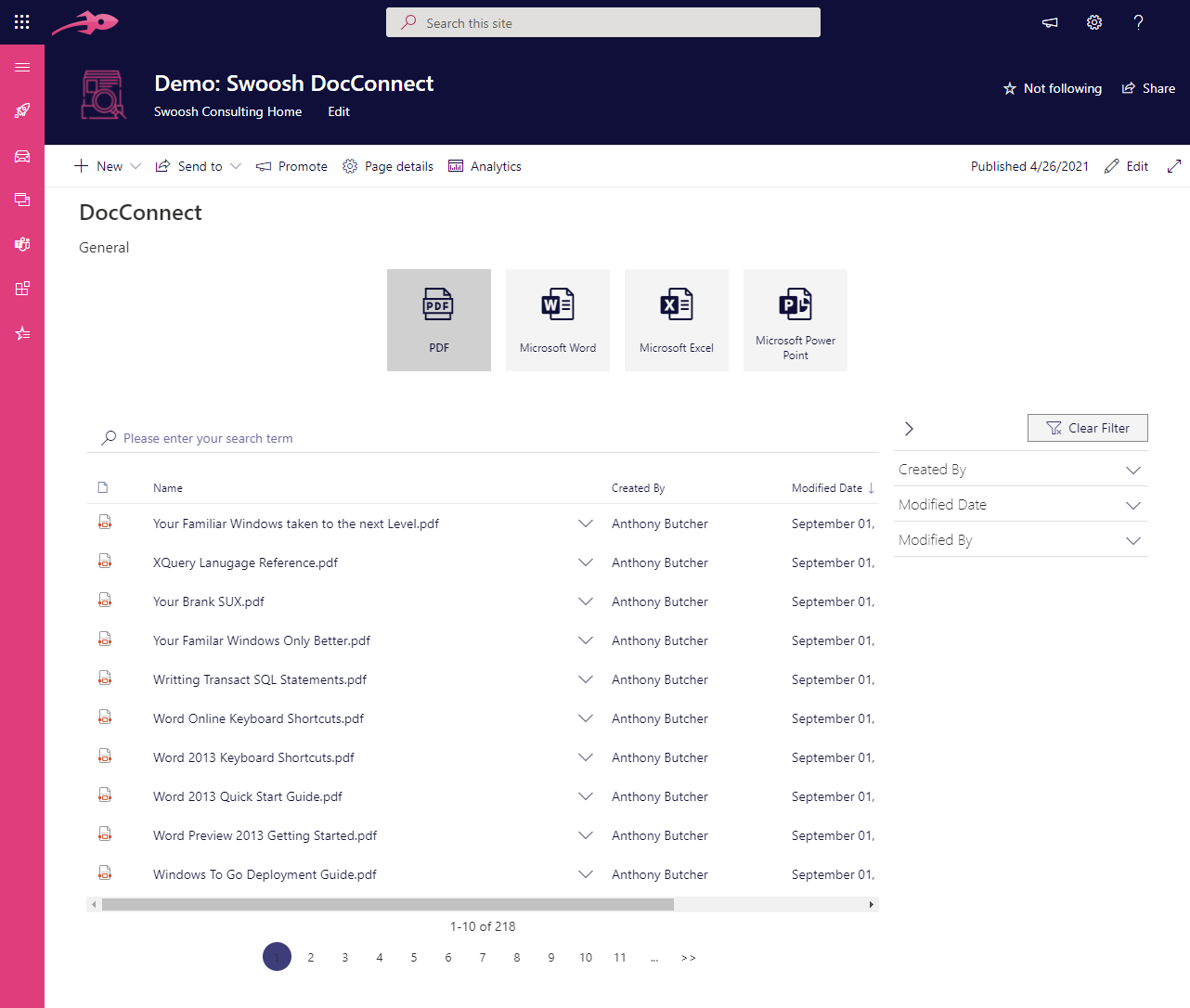Viewport: 1190px width, 1008px height.
Task: Click PDF icon for Windows To Go Deployment Guide.pdf
Action: click(105, 873)
